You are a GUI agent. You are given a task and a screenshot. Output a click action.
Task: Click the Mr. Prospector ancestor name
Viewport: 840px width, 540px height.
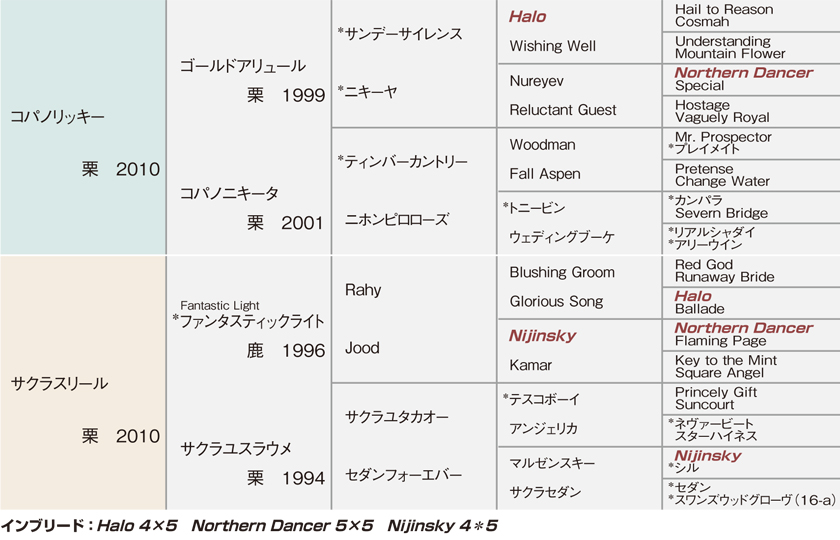[x=723, y=137]
